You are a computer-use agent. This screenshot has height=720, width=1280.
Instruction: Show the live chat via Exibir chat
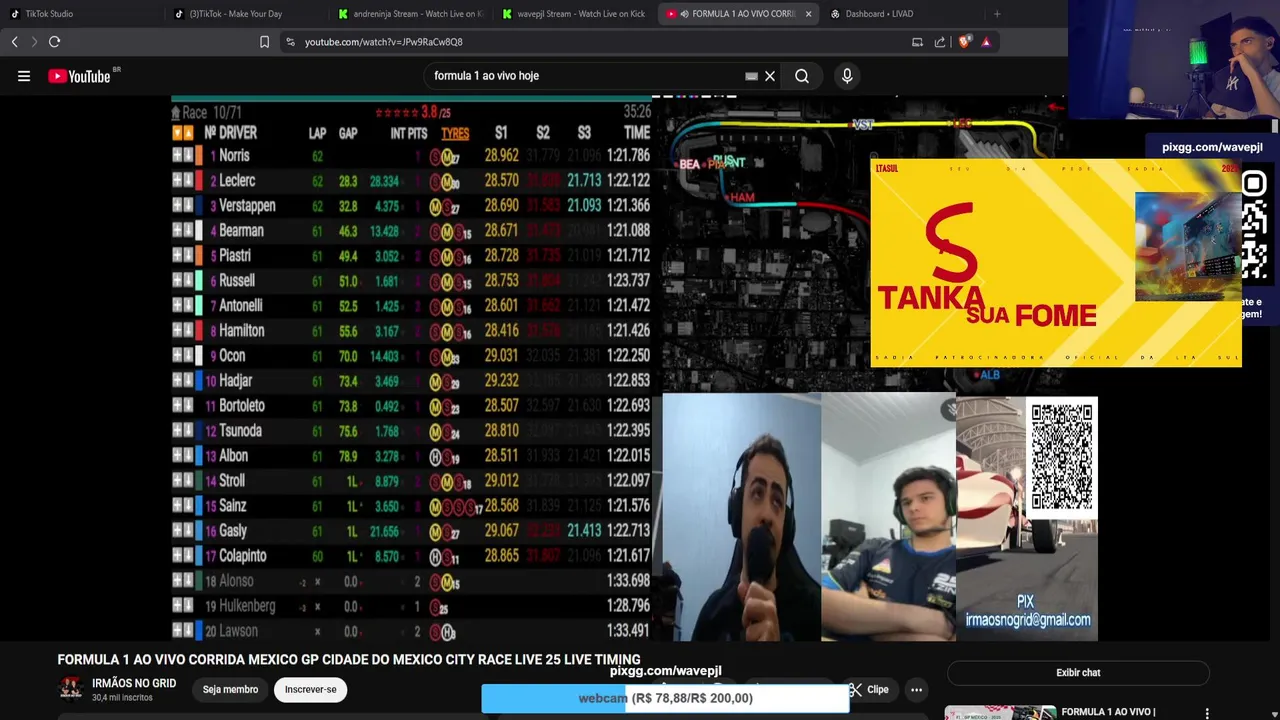(x=1078, y=673)
